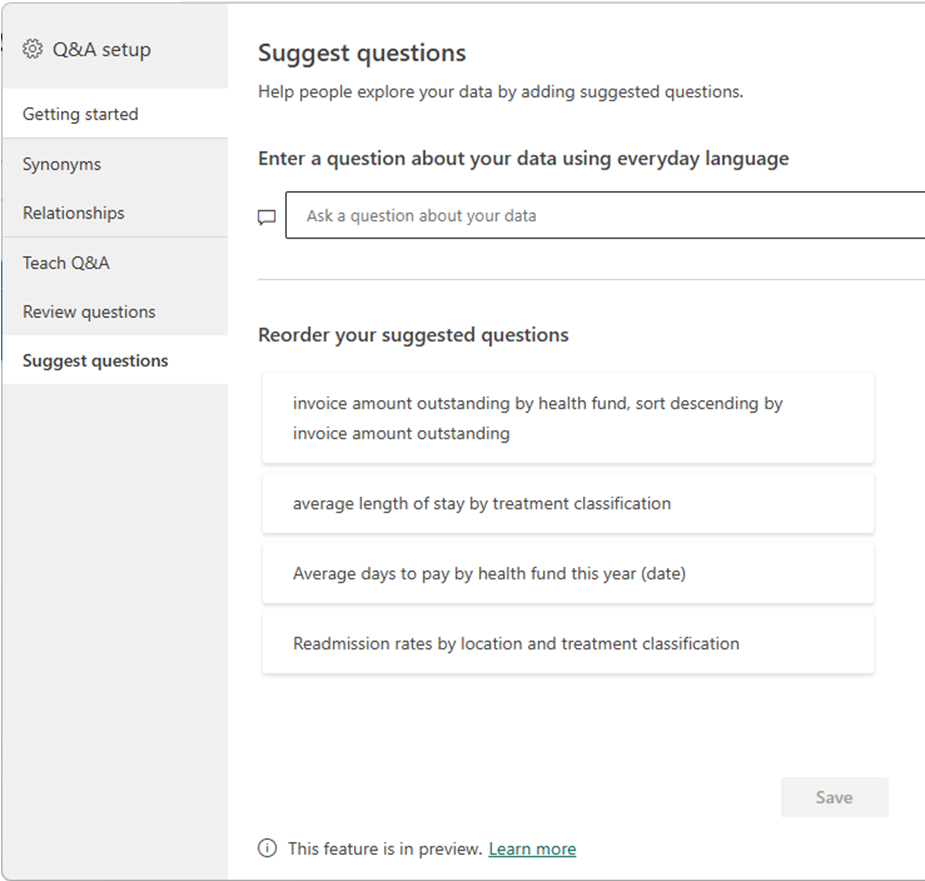Select the Suggest questions sidebar tab

pyautogui.click(x=95, y=361)
